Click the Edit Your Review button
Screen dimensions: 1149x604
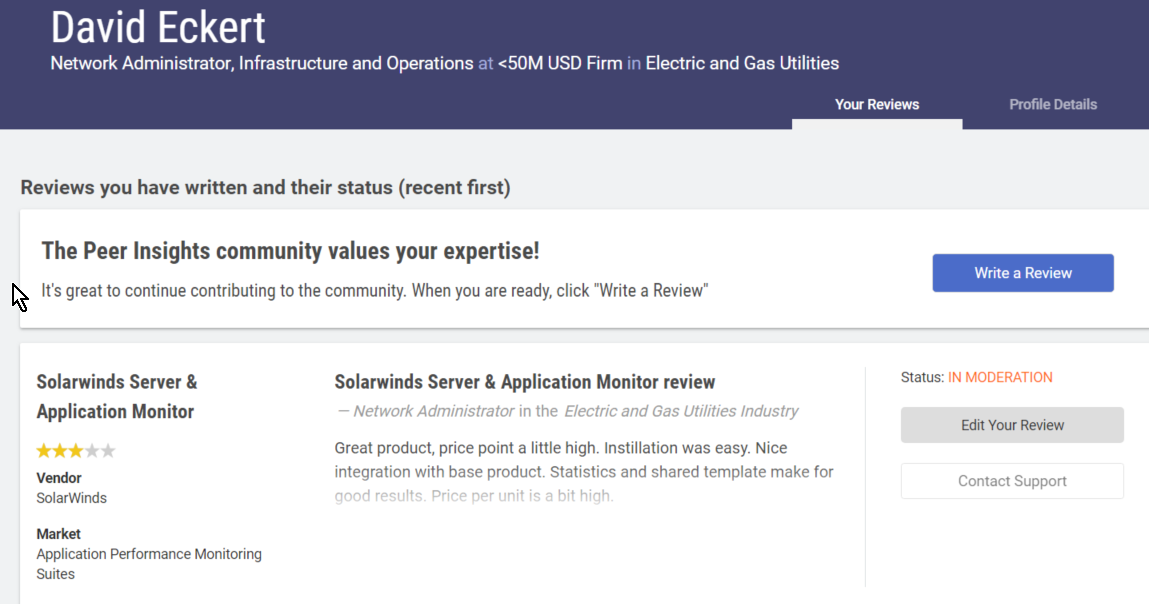(x=1012, y=425)
